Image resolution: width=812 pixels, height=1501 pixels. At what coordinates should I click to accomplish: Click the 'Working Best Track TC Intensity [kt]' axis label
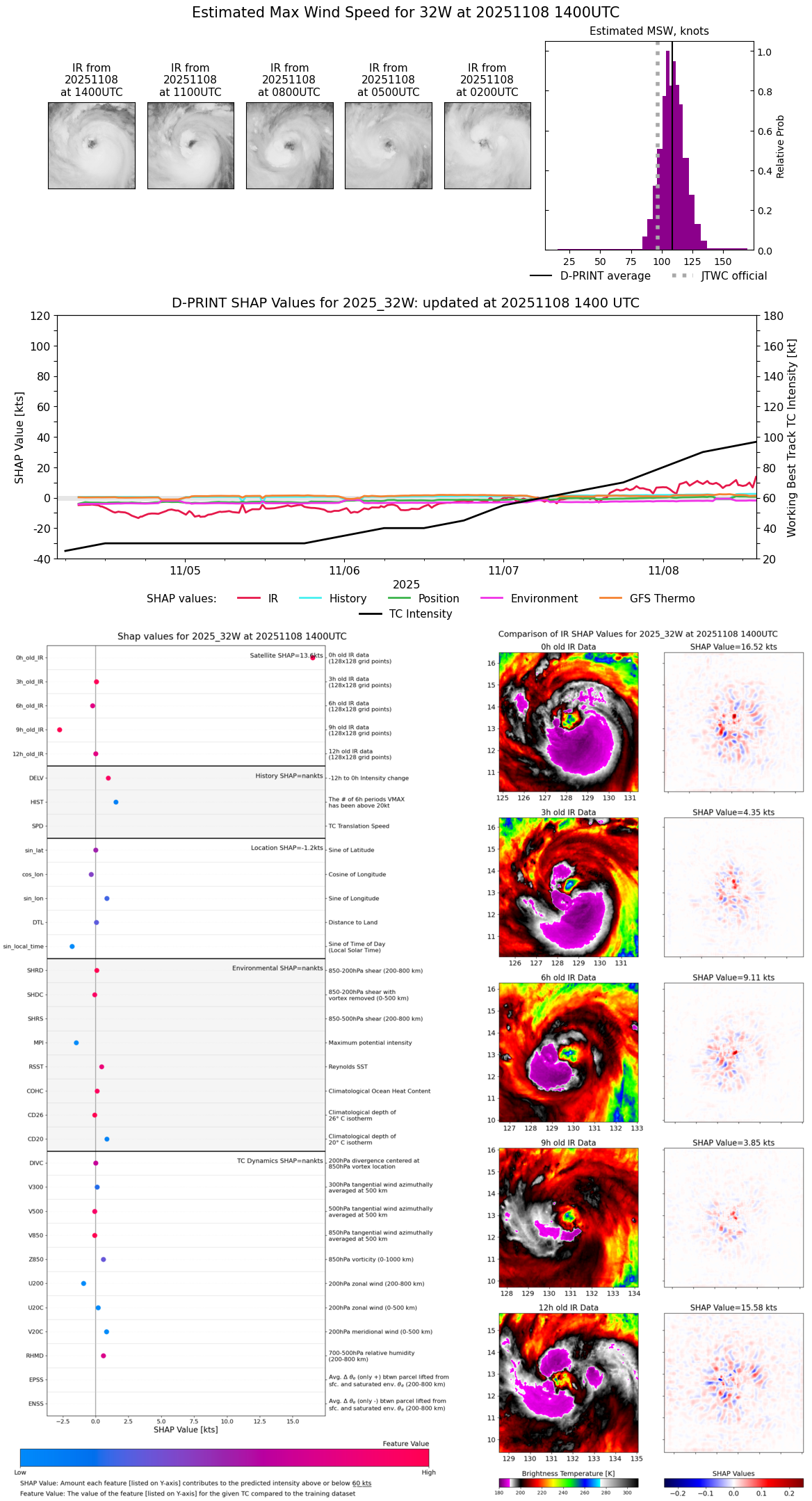792,438
